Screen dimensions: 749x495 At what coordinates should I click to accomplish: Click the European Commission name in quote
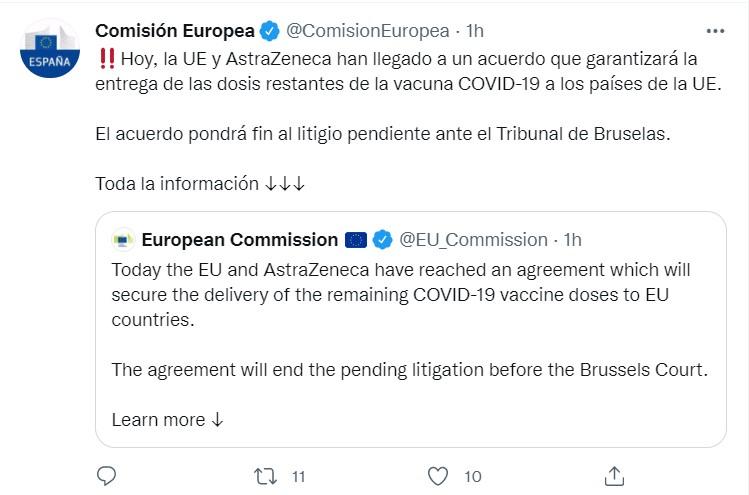pos(240,240)
